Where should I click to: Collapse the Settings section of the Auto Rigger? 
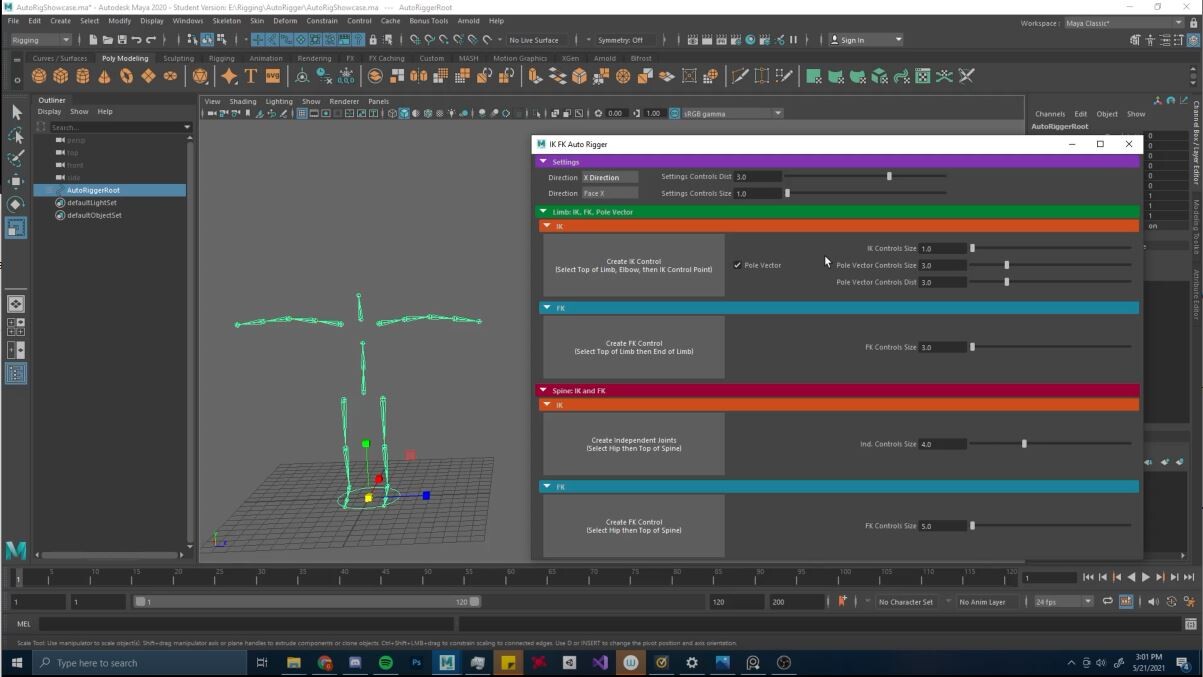coord(543,161)
